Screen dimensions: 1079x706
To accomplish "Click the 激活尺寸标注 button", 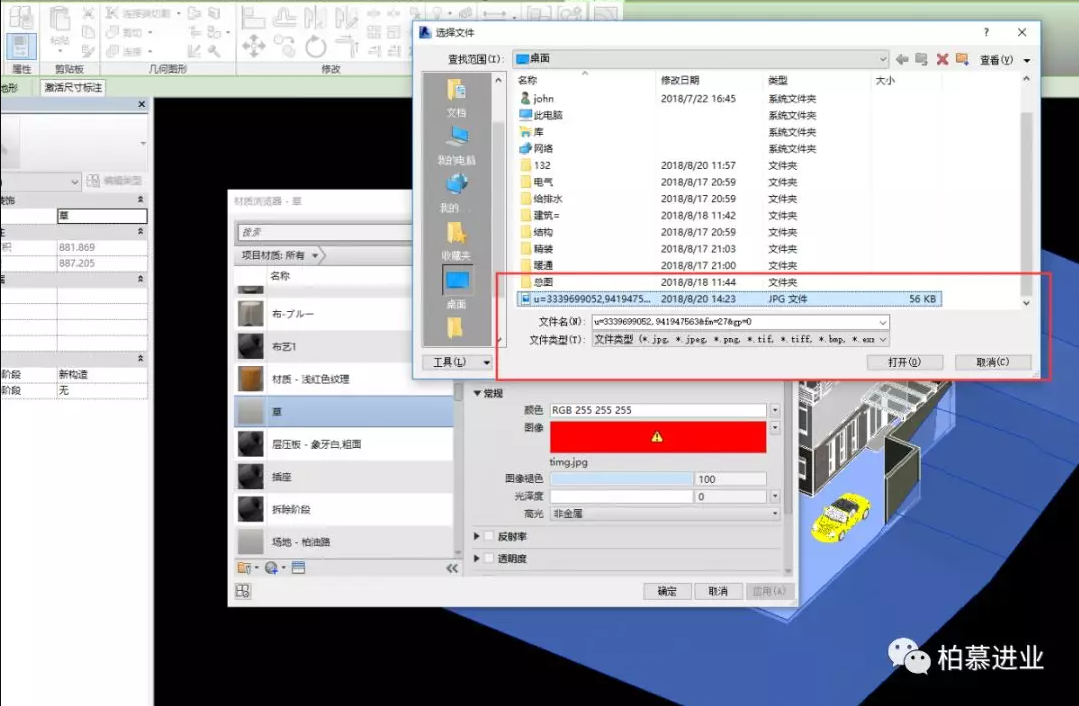I will tap(73, 87).
